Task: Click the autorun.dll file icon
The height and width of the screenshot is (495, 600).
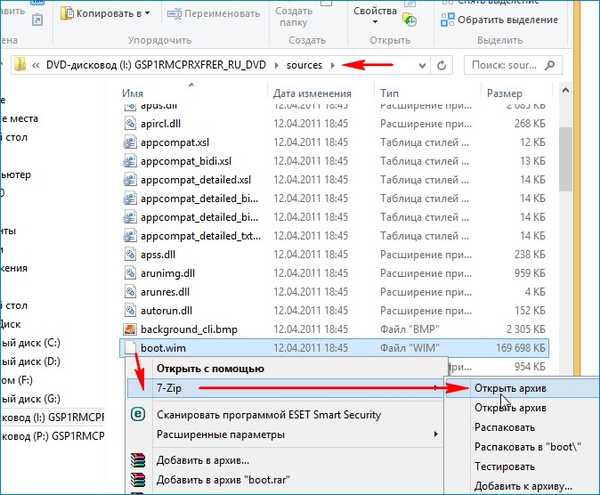Action: click(x=131, y=309)
